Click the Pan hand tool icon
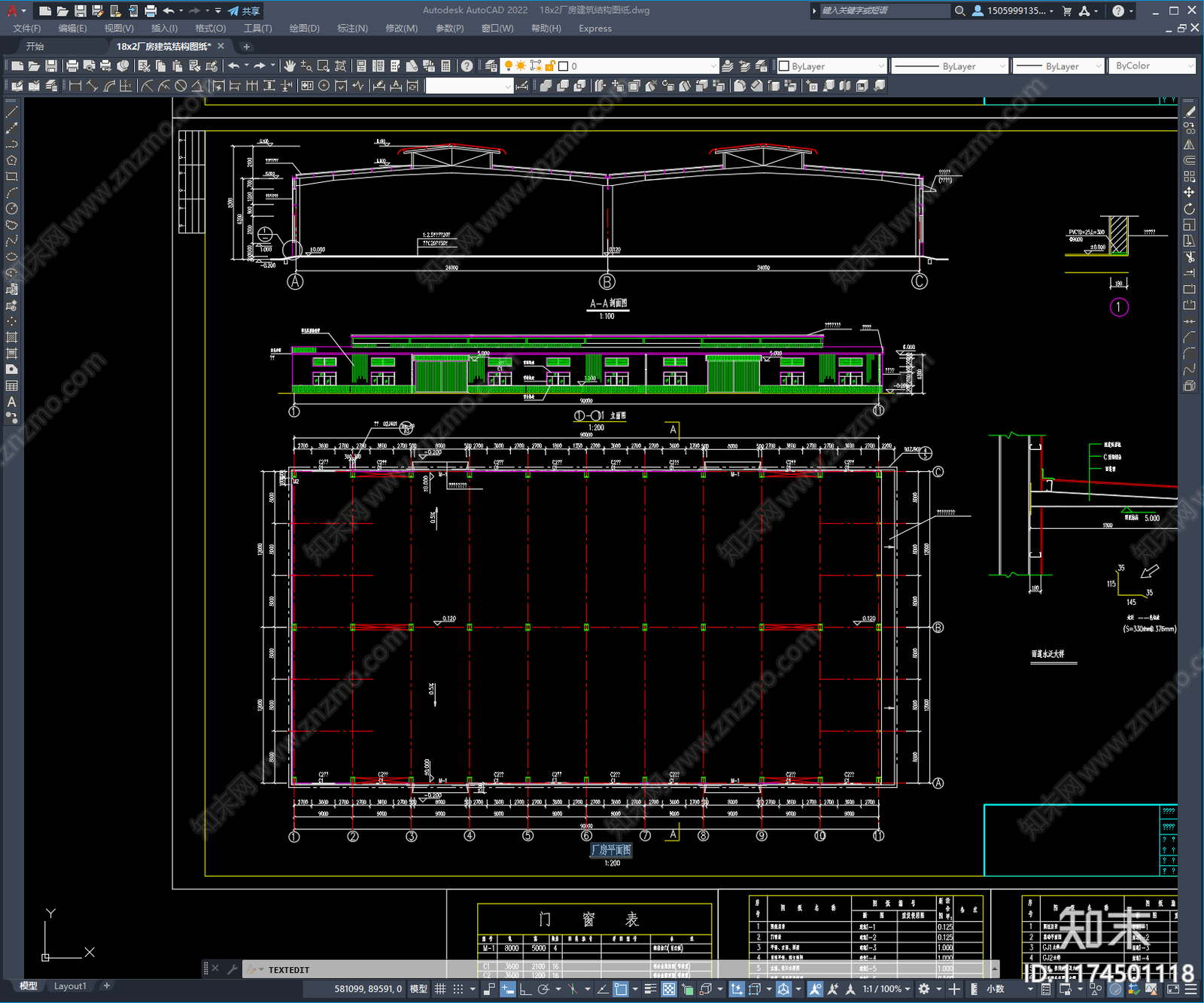Viewport: 1204px width, 1003px height. pyautogui.click(x=290, y=66)
